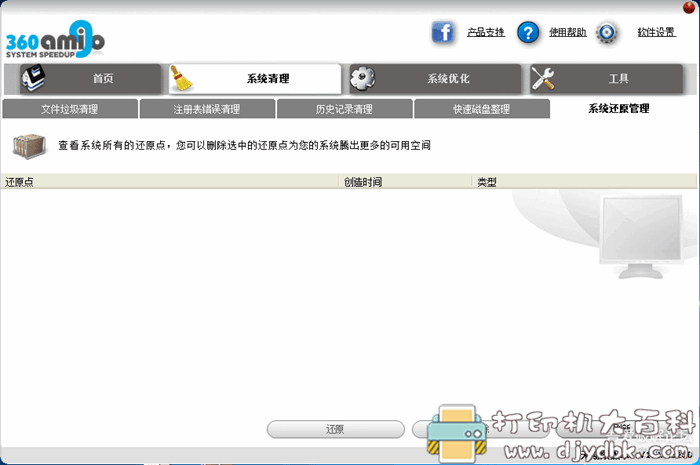The image size is (700, 465).
Task: Open the 注册表错误清理 sub-tab
Action: tap(207, 109)
